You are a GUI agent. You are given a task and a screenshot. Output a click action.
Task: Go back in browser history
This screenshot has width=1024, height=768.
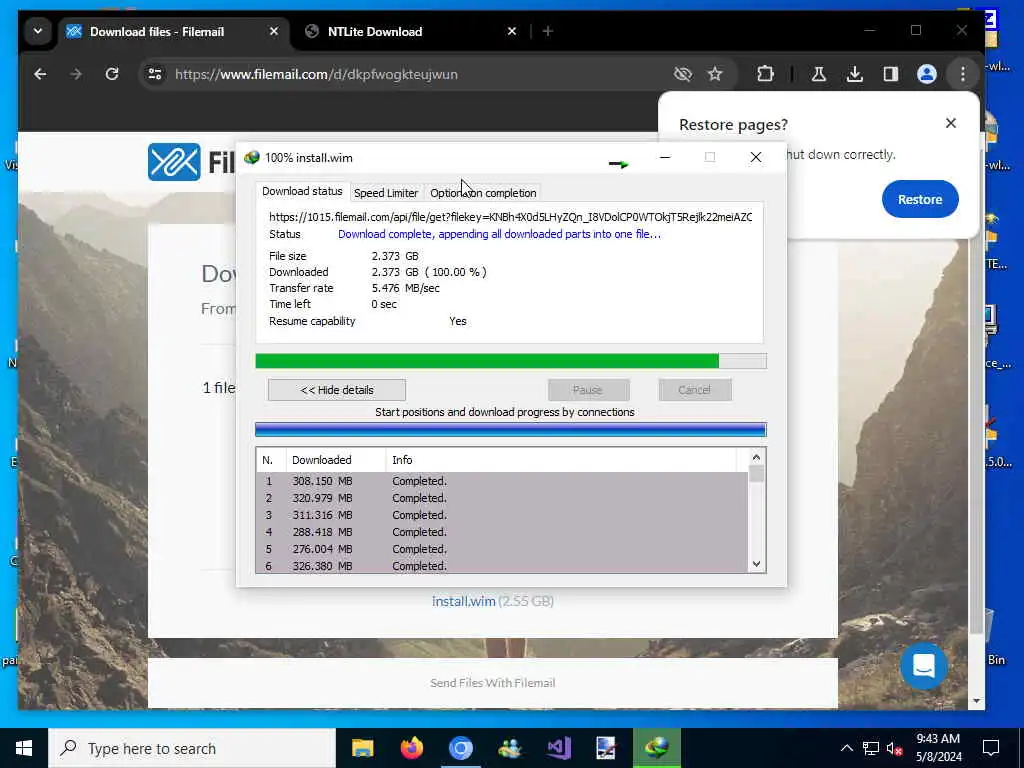(x=40, y=74)
